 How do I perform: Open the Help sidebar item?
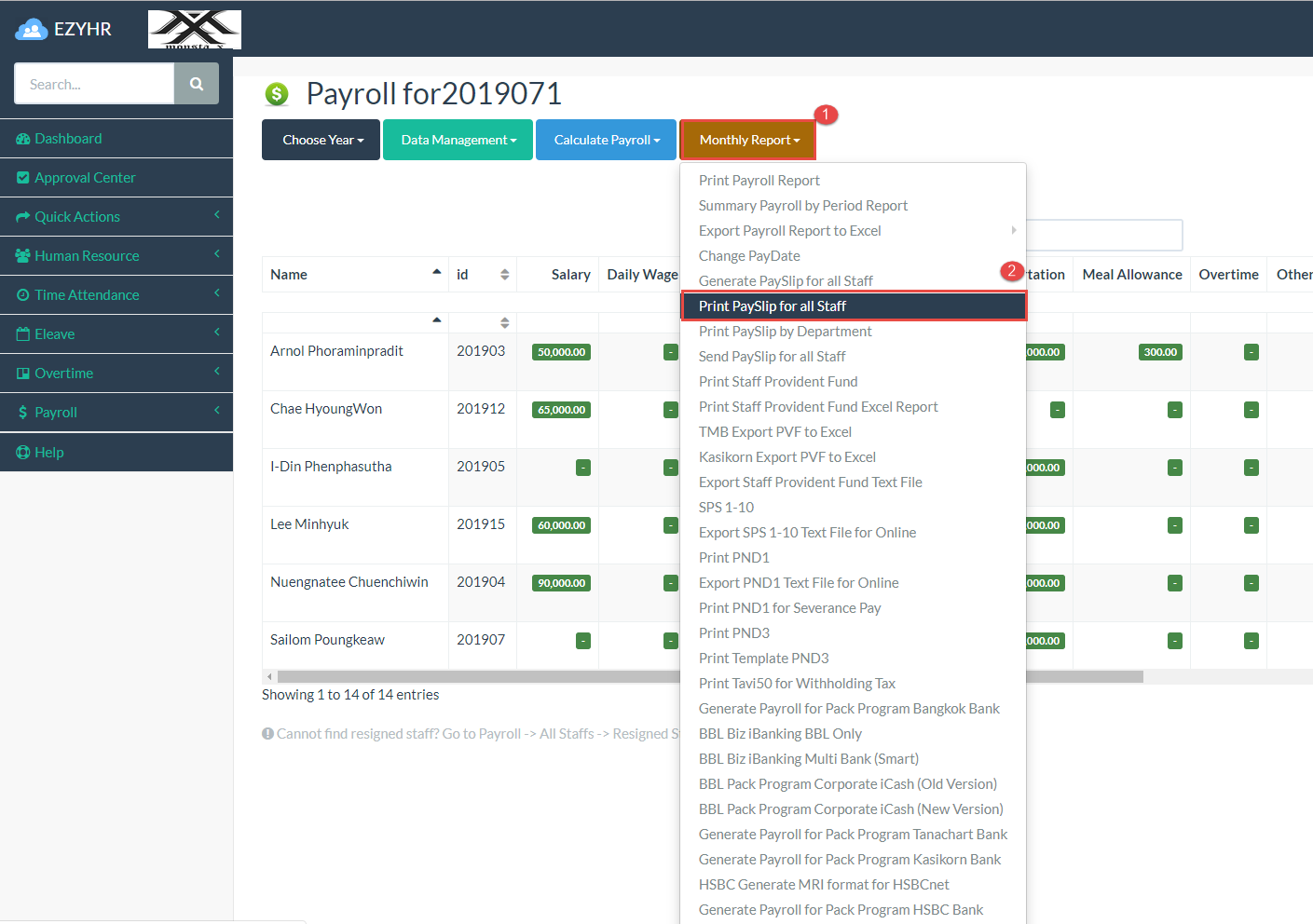[48, 453]
